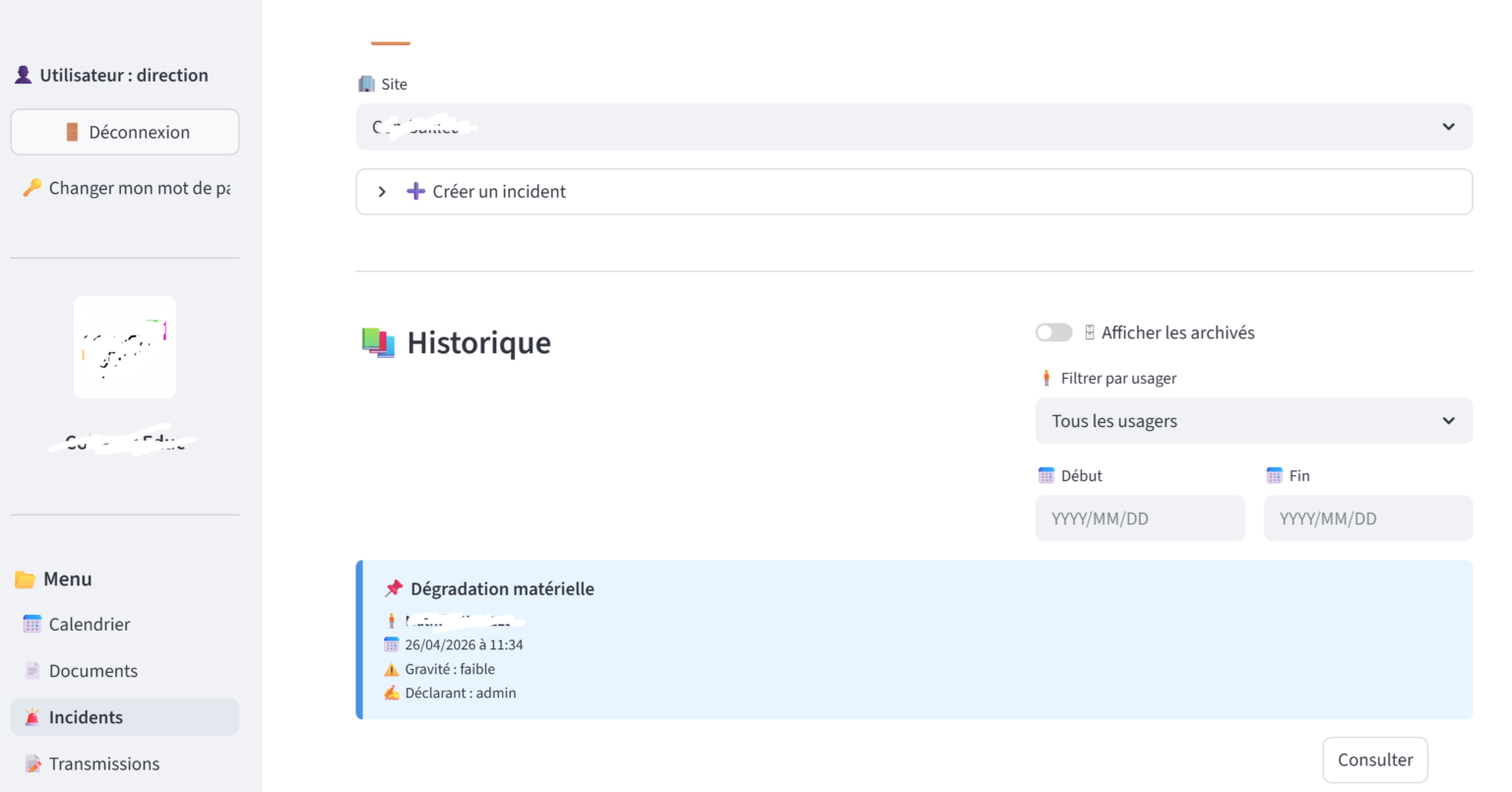The image size is (1512, 792).
Task: Click the Utilisateur : direction label
Action: [124, 75]
